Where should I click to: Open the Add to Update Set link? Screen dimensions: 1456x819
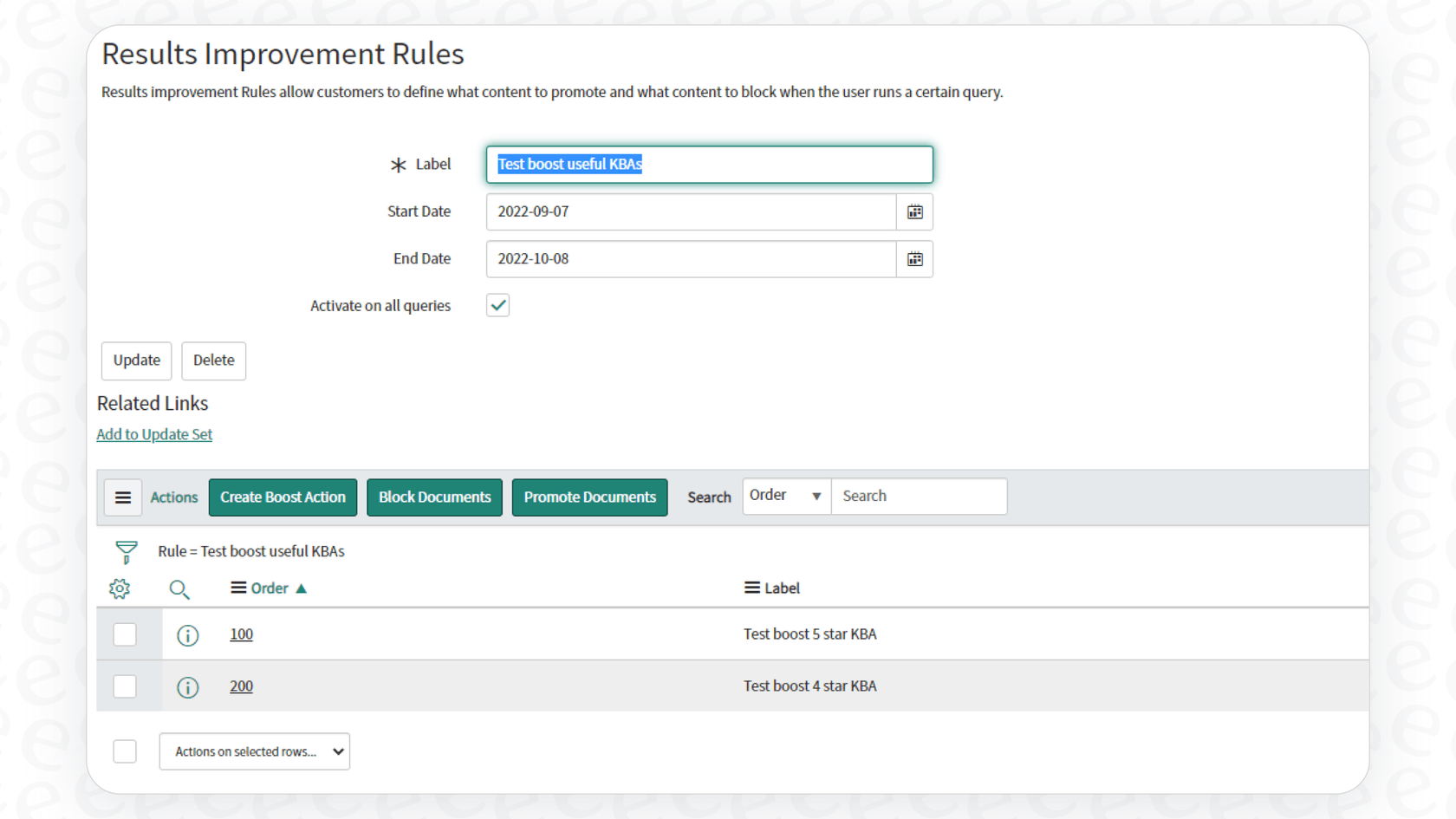click(x=154, y=433)
